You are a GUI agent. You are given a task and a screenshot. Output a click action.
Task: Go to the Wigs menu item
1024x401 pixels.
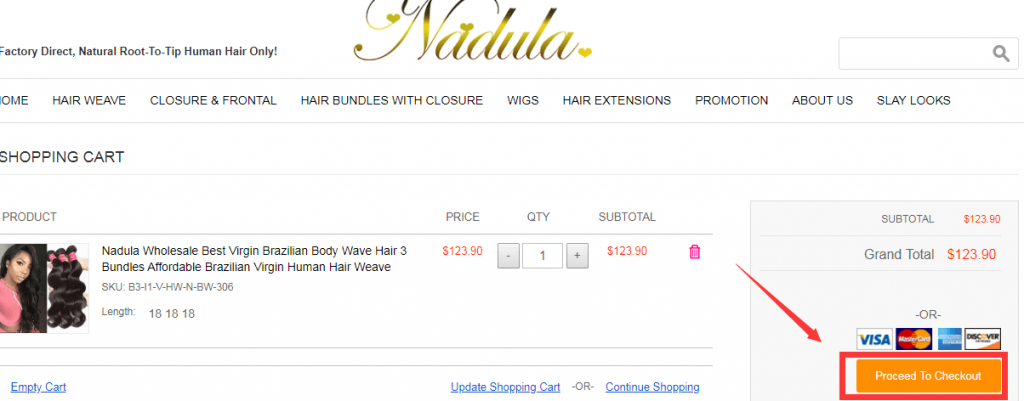(523, 101)
